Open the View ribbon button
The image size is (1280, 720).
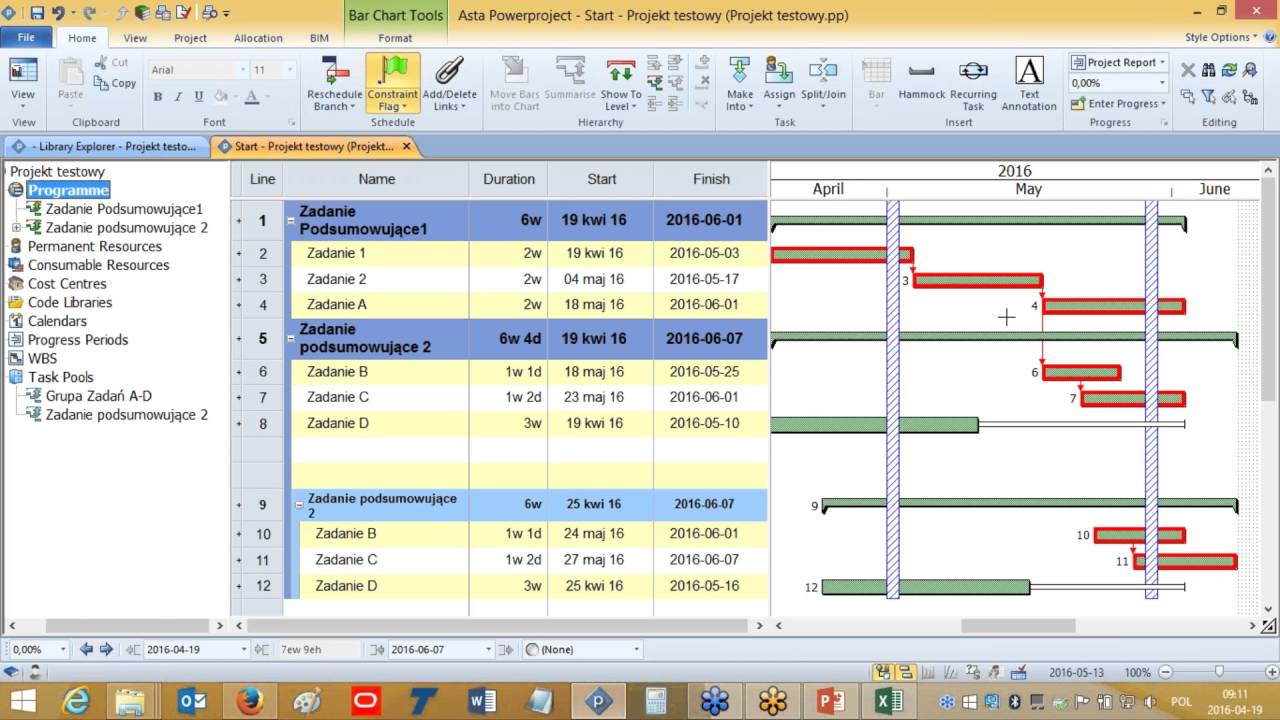point(22,84)
